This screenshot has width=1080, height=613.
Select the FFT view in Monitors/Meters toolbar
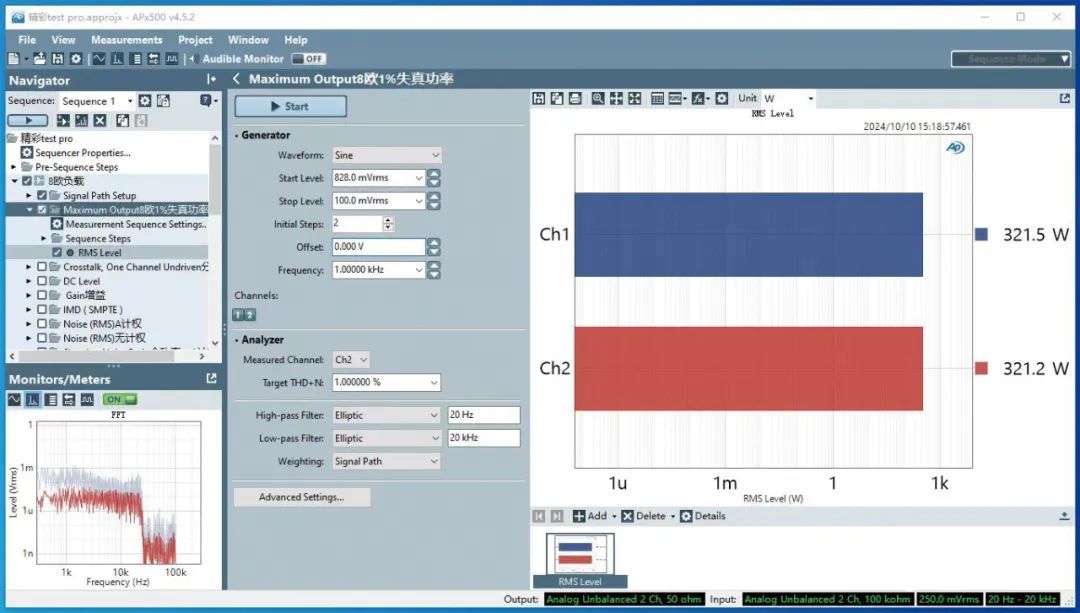(32, 399)
